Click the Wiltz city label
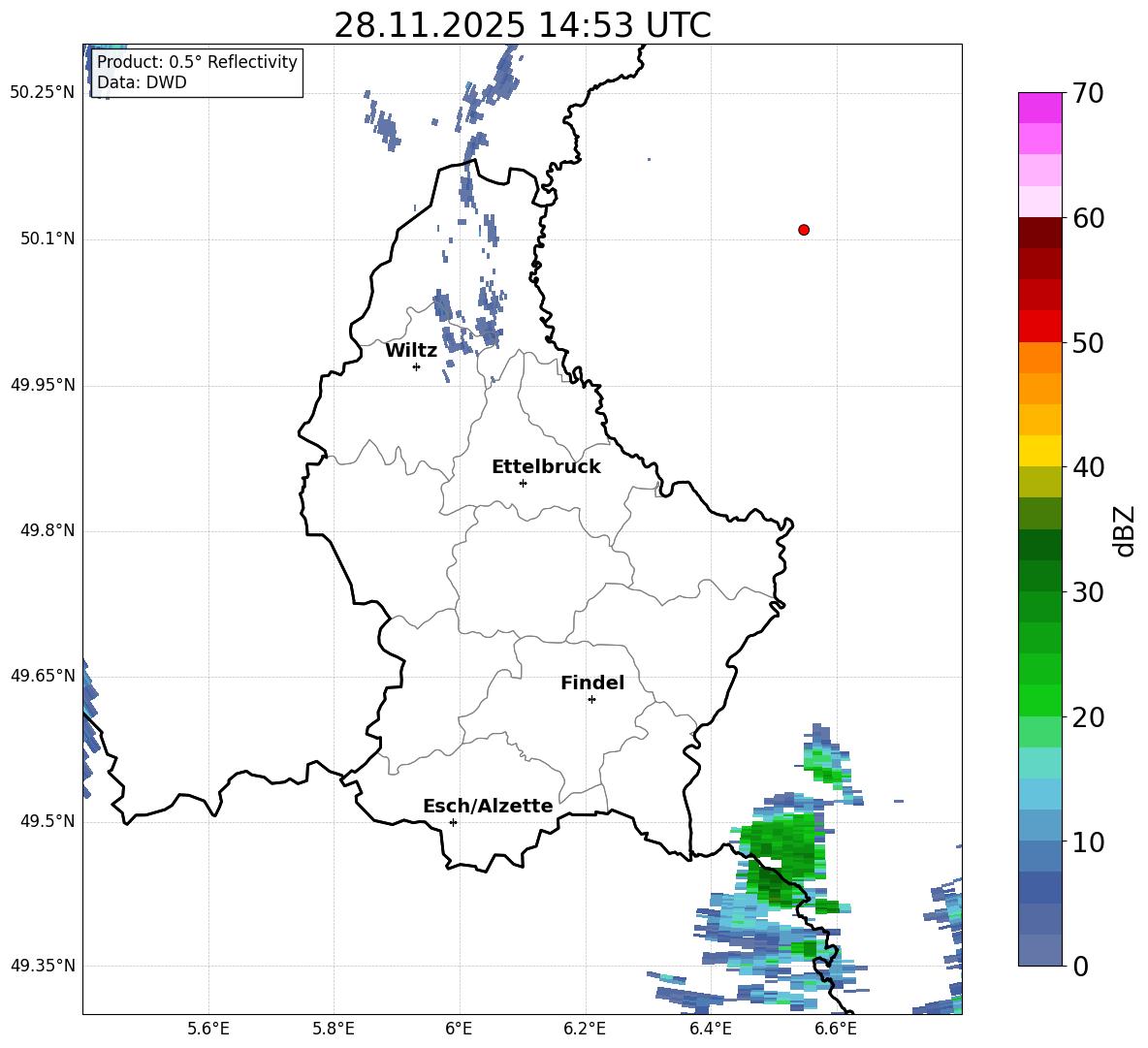The height and width of the screenshot is (1048, 1148). [x=411, y=351]
